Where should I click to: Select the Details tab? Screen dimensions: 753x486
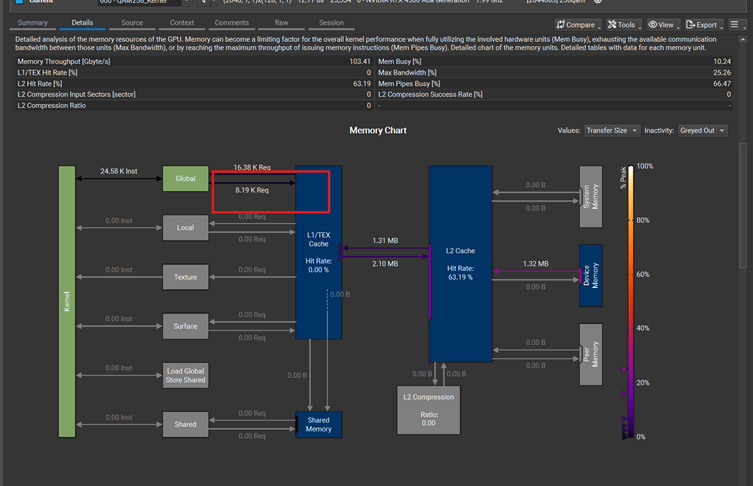tap(82, 23)
